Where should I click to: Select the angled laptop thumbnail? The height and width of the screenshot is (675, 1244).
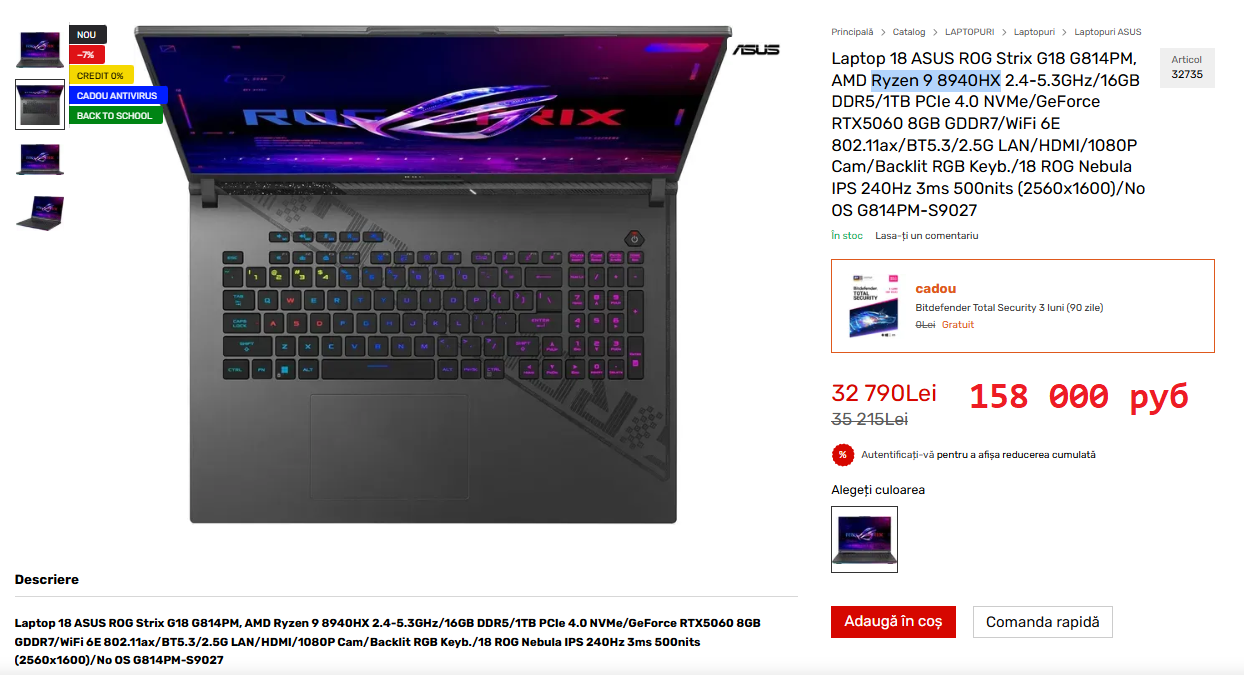(40, 213)
